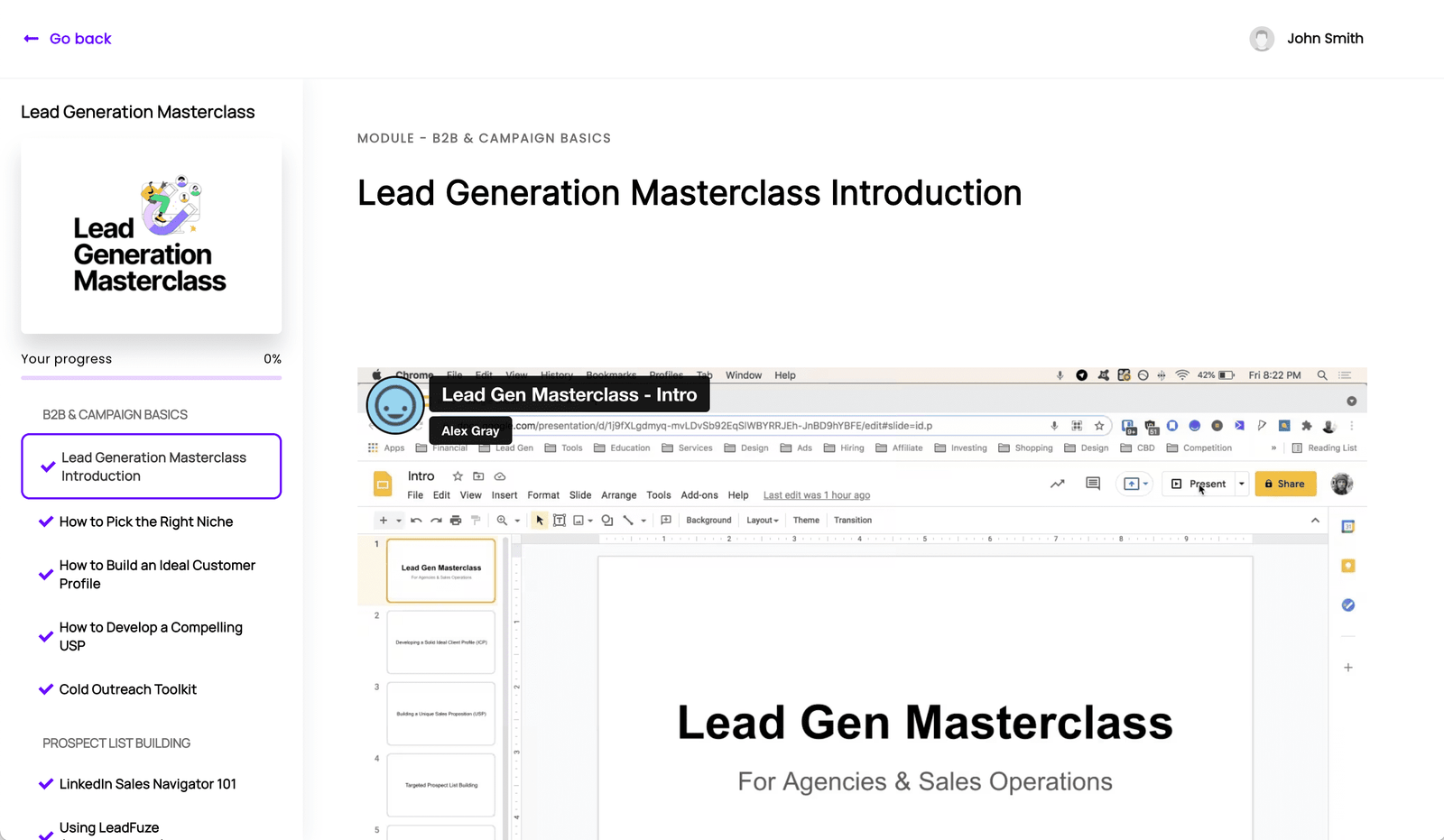Click the Insert image icon
Screen dimensions: 1444x840
point(578,521)
